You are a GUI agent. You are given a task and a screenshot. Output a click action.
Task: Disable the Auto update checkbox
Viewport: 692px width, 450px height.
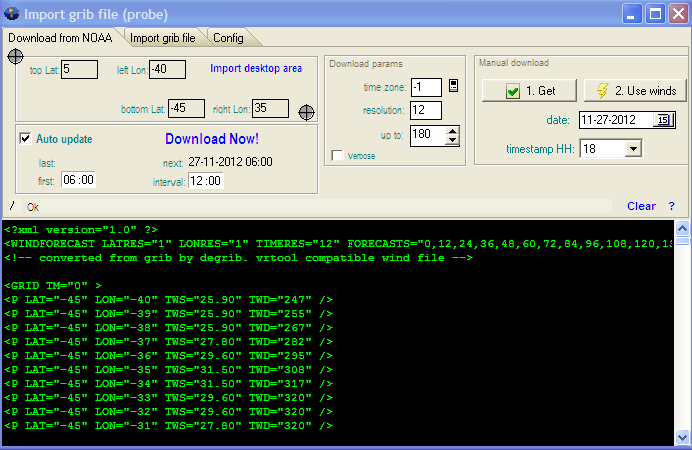click(25, 139)
